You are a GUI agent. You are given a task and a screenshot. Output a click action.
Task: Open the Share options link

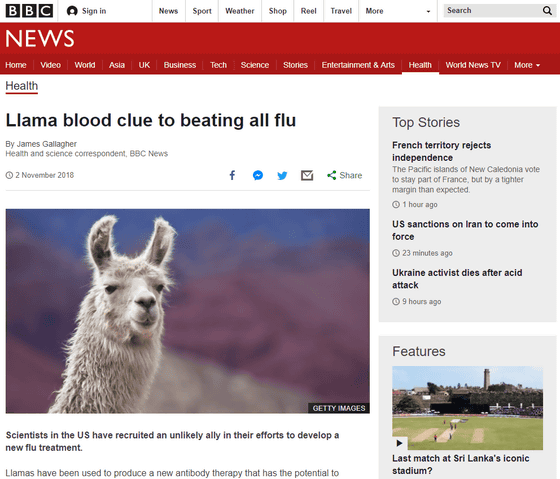coord(344,175)
